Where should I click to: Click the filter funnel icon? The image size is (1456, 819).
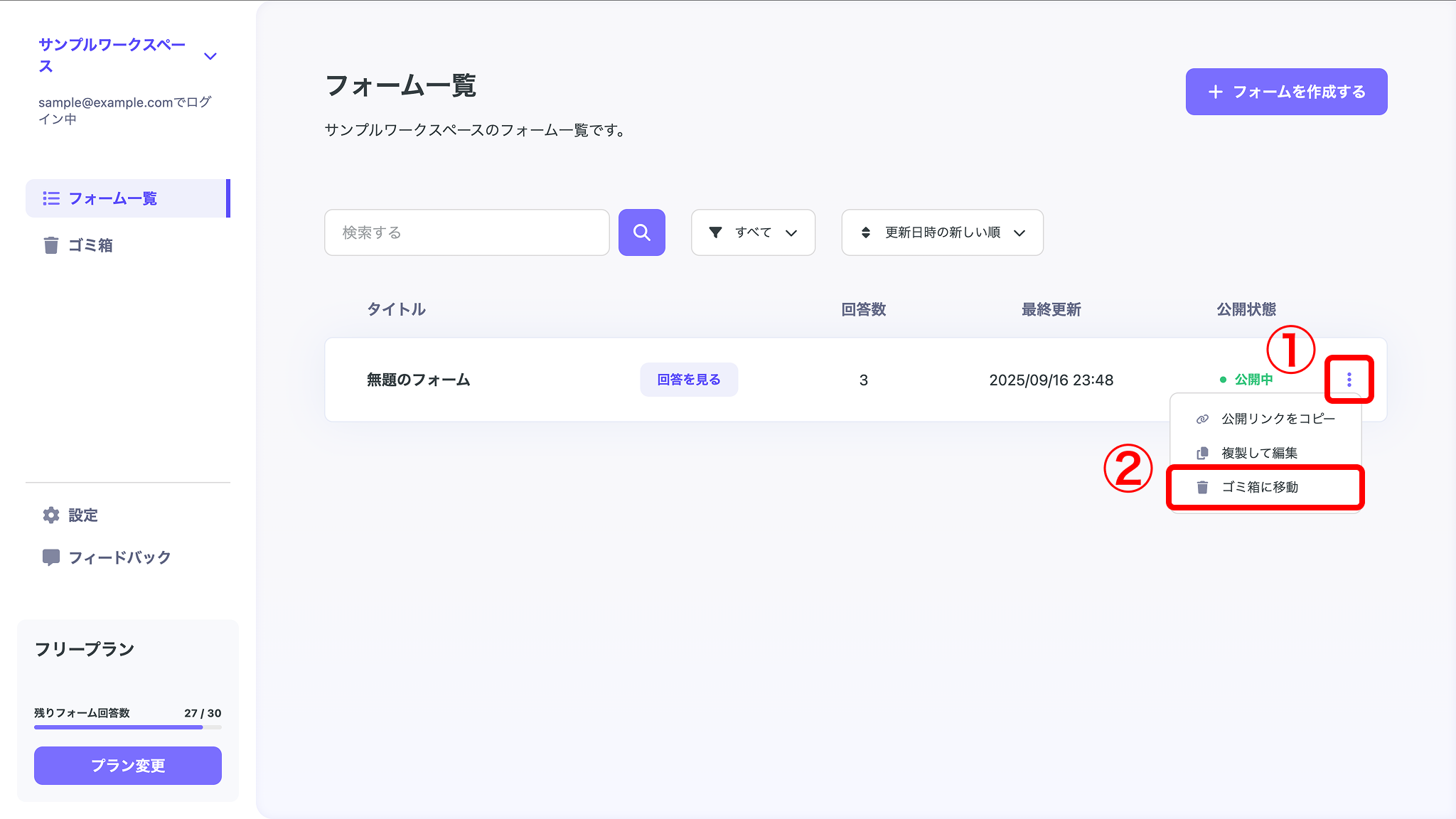716,232
